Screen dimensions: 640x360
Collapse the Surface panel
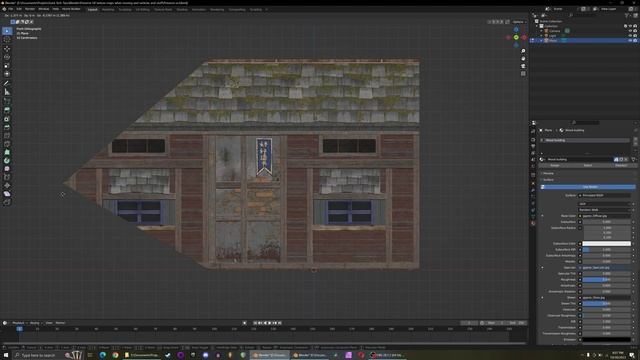click(x=548, y=180)
